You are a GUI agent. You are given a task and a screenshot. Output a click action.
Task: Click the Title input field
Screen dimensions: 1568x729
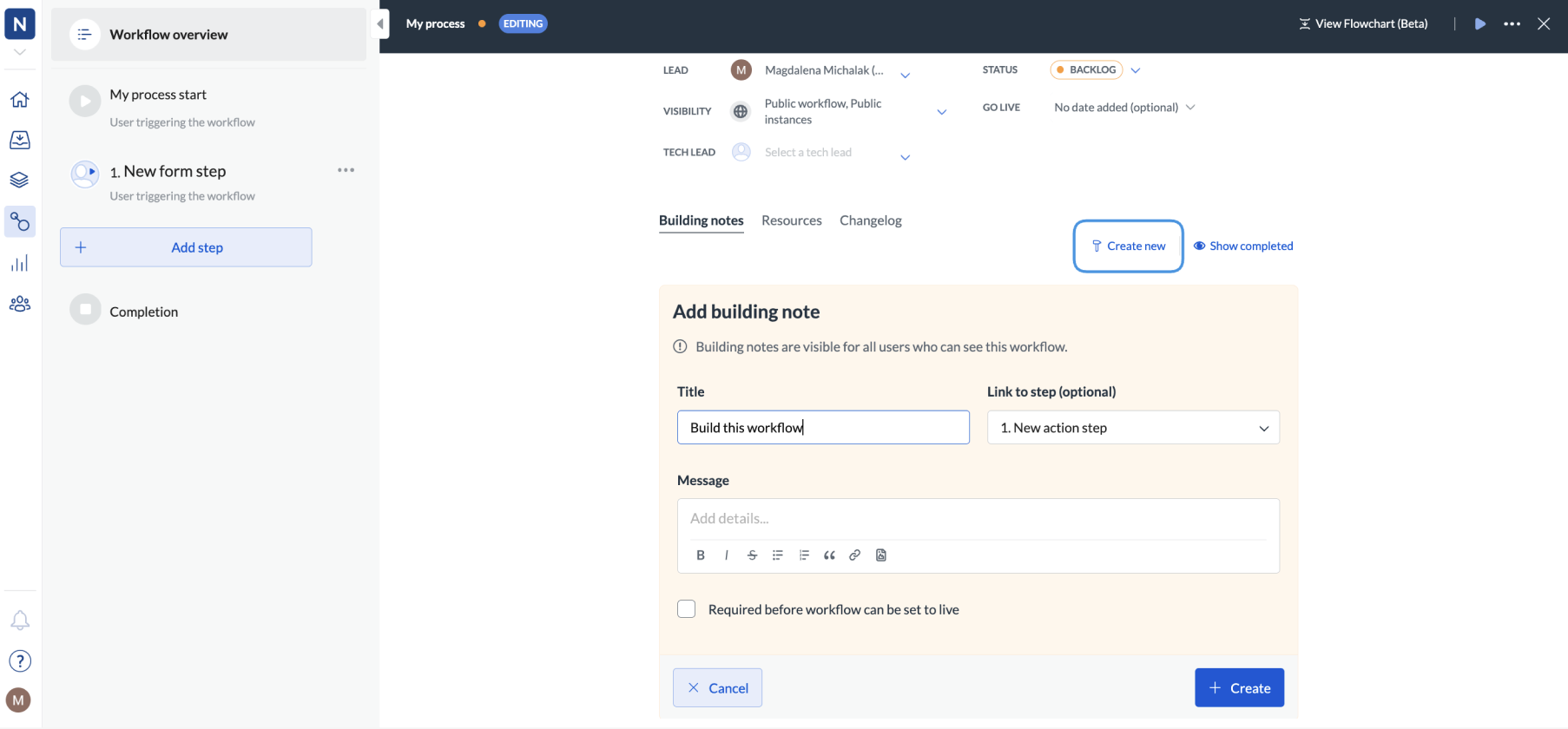click(823, 428)
